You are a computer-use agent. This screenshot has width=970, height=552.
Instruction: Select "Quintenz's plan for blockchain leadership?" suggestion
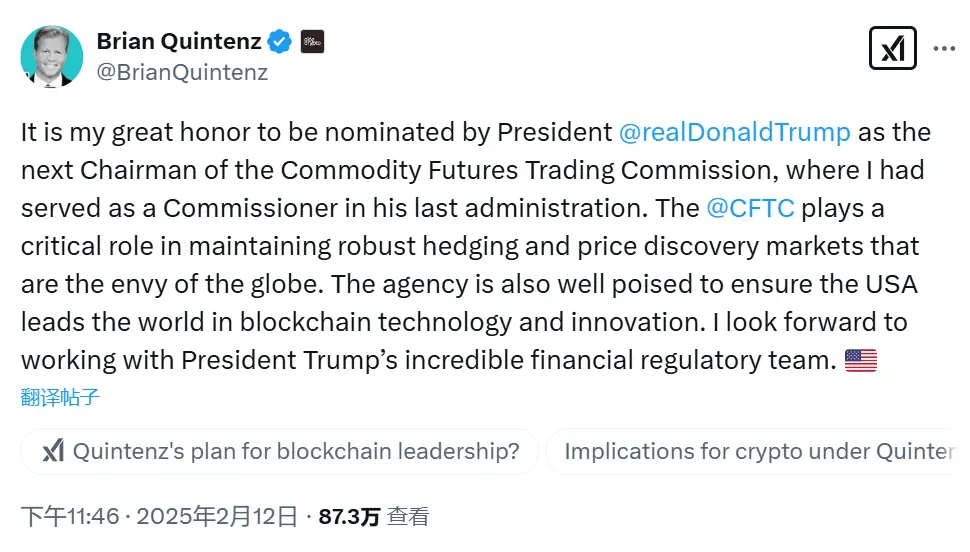pyautogui.click(x=296, y=451)
